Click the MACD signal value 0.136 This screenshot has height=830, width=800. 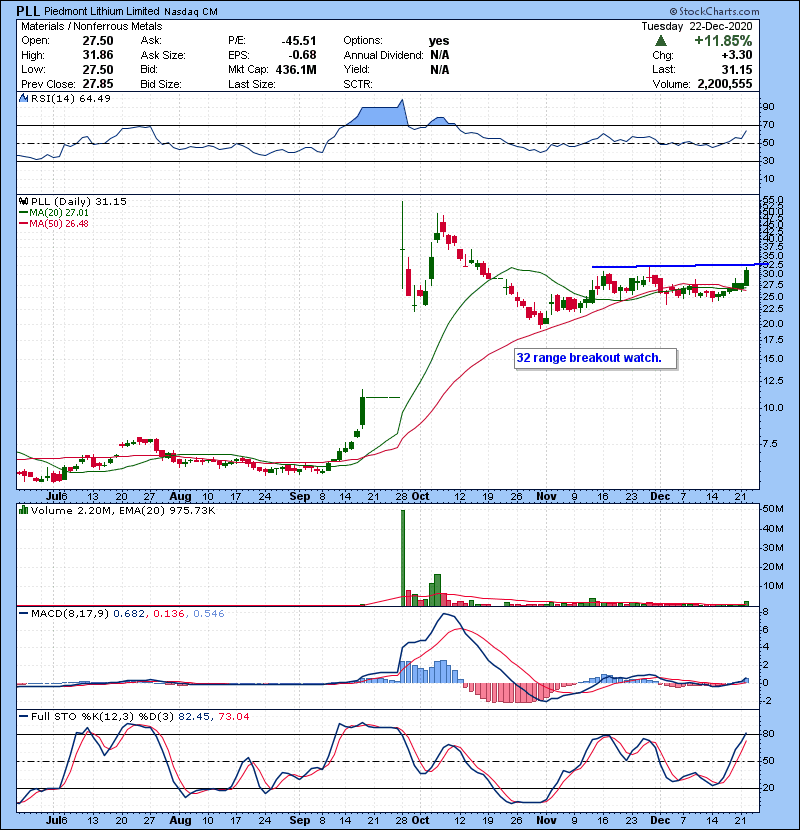pyautogui.click(x=168, y=614)
